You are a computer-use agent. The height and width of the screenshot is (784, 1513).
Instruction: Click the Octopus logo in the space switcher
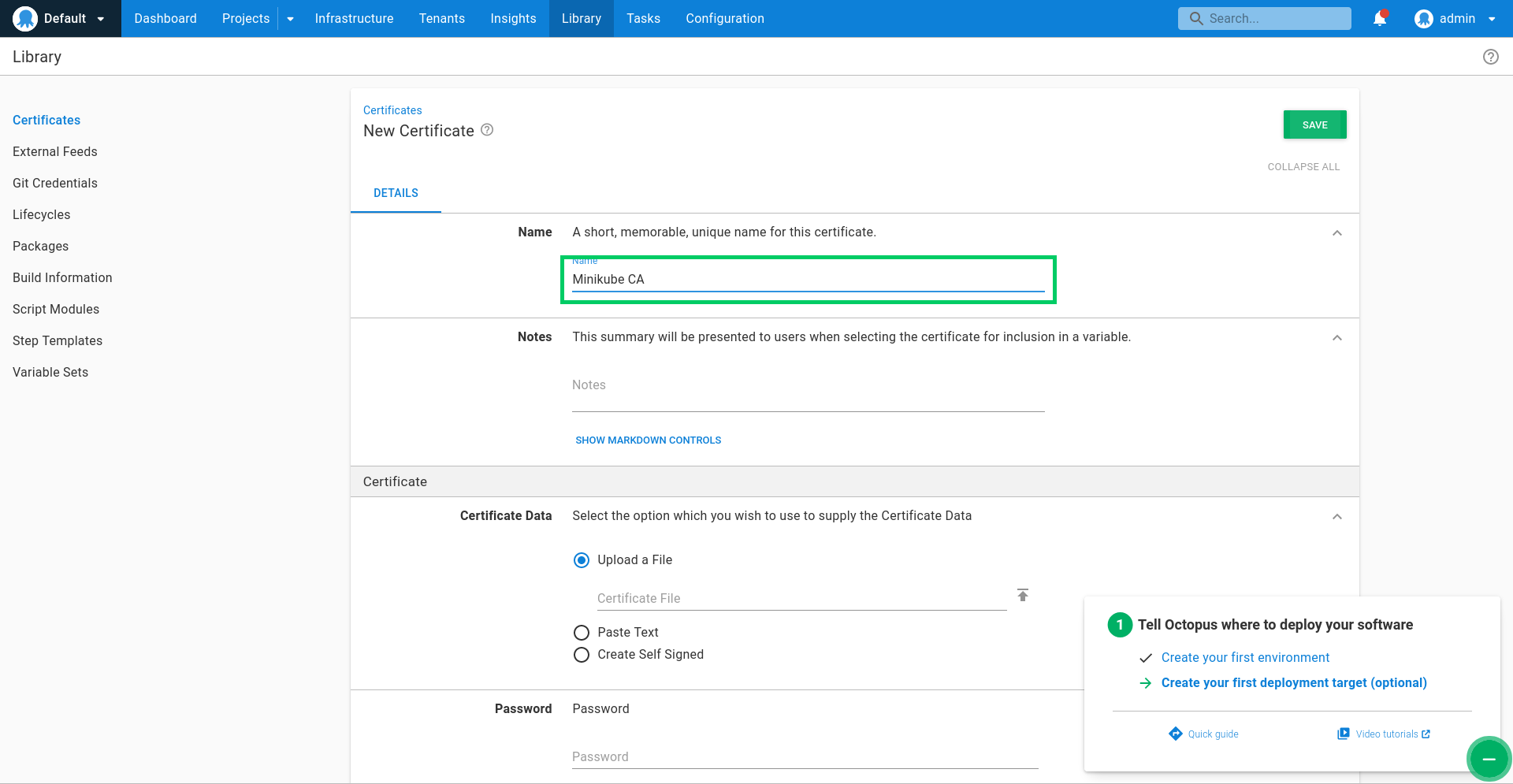[x=25, y=18]
